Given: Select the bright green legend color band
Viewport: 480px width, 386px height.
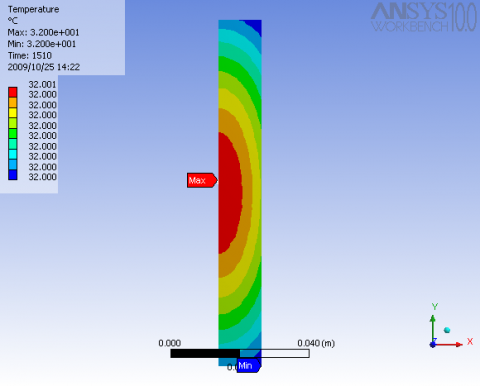Looking at the screenshot, I should coord(13,134).
